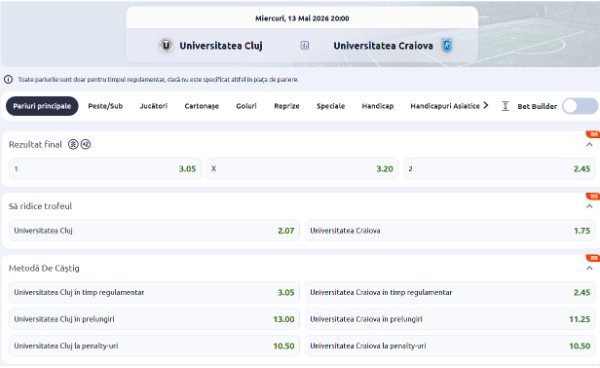Open the Cartonașe tab
Viewport: 600px width, 368px height.
coord(202,106)
